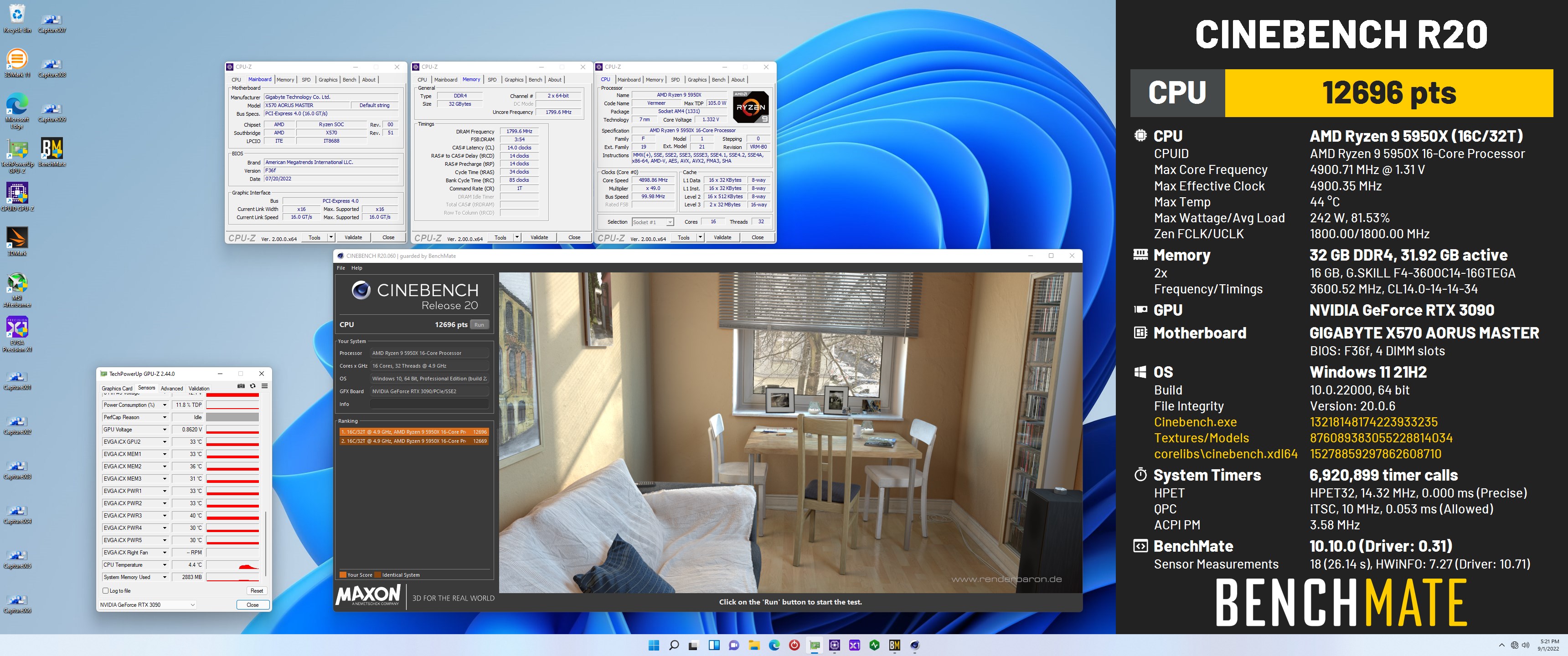Switch to BenchMate via taskbar icon
Image resolution: width=1568 pixels, height=656 pixels.
click(x=895, y=645)
